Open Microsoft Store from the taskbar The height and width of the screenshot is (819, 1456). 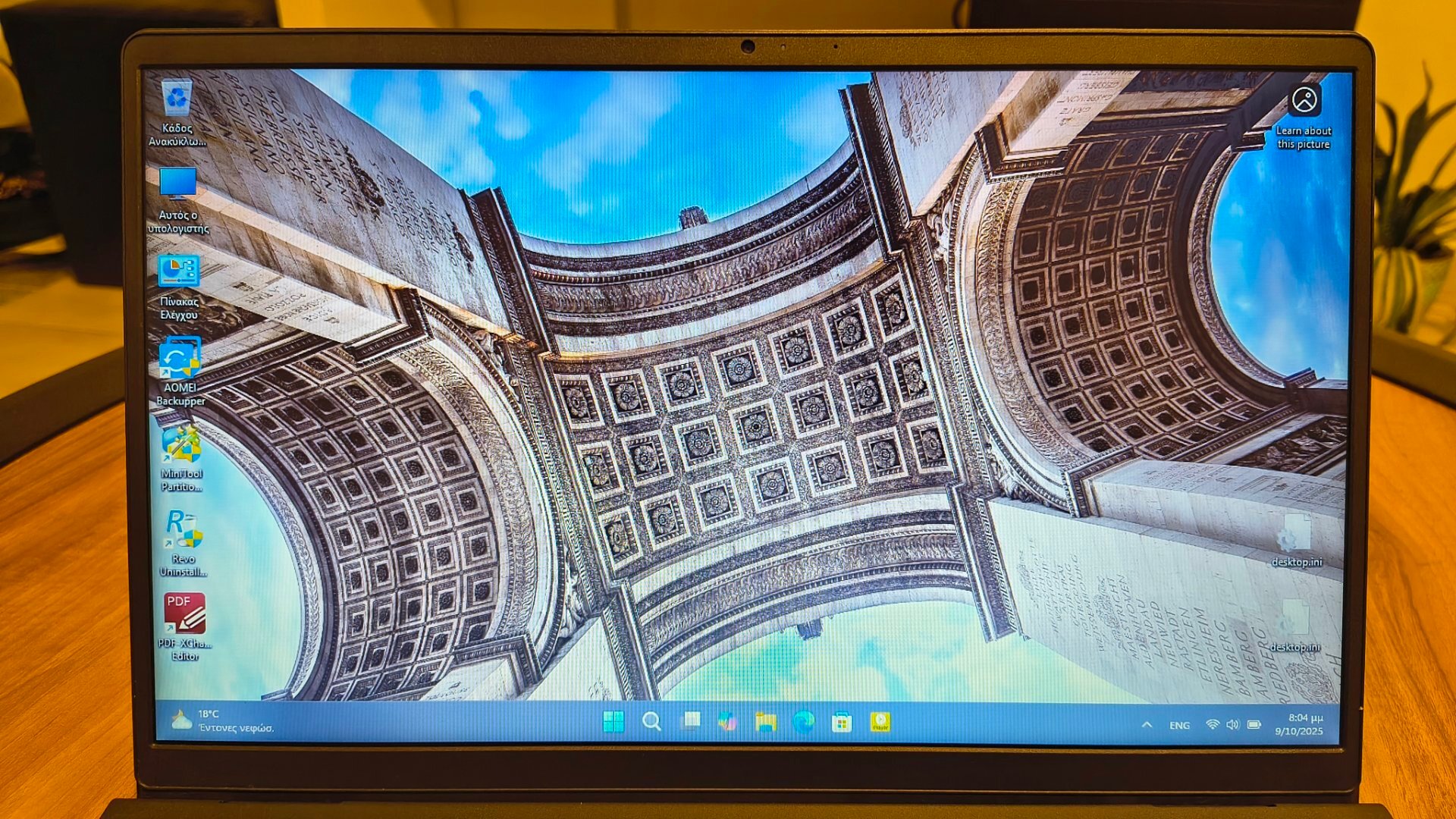[x=842, y=723]
